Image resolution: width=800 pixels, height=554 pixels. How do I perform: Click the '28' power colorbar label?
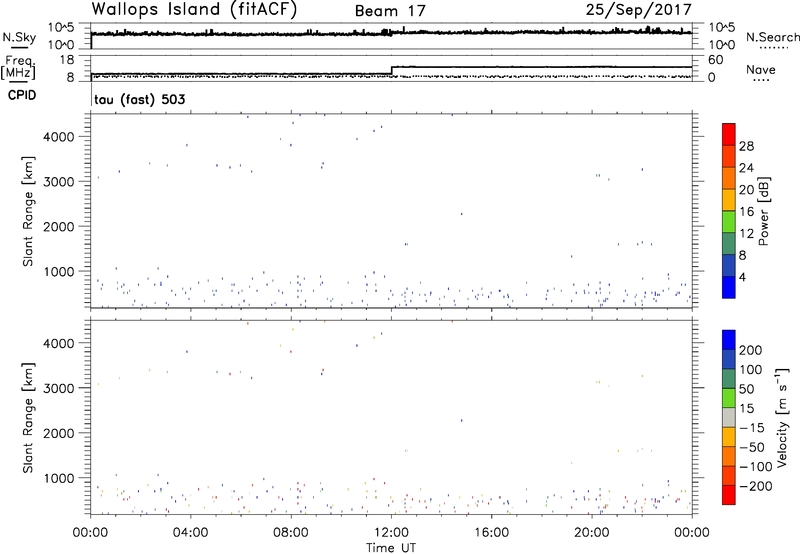point(746,146)
